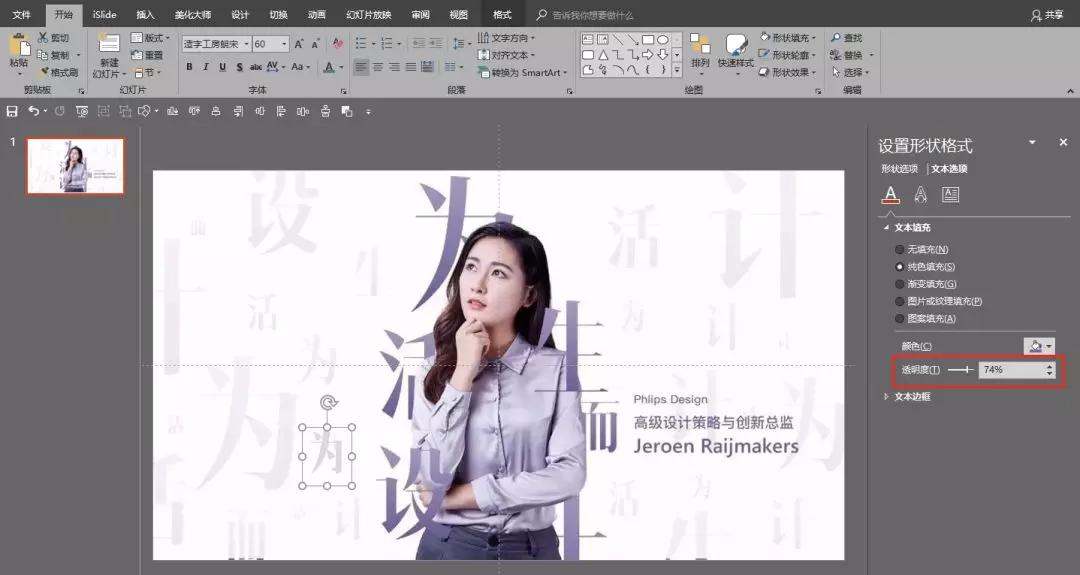Open the Insert (插入) ribbon tab
Screen dimensions: 1080x575
coord(145,15)
